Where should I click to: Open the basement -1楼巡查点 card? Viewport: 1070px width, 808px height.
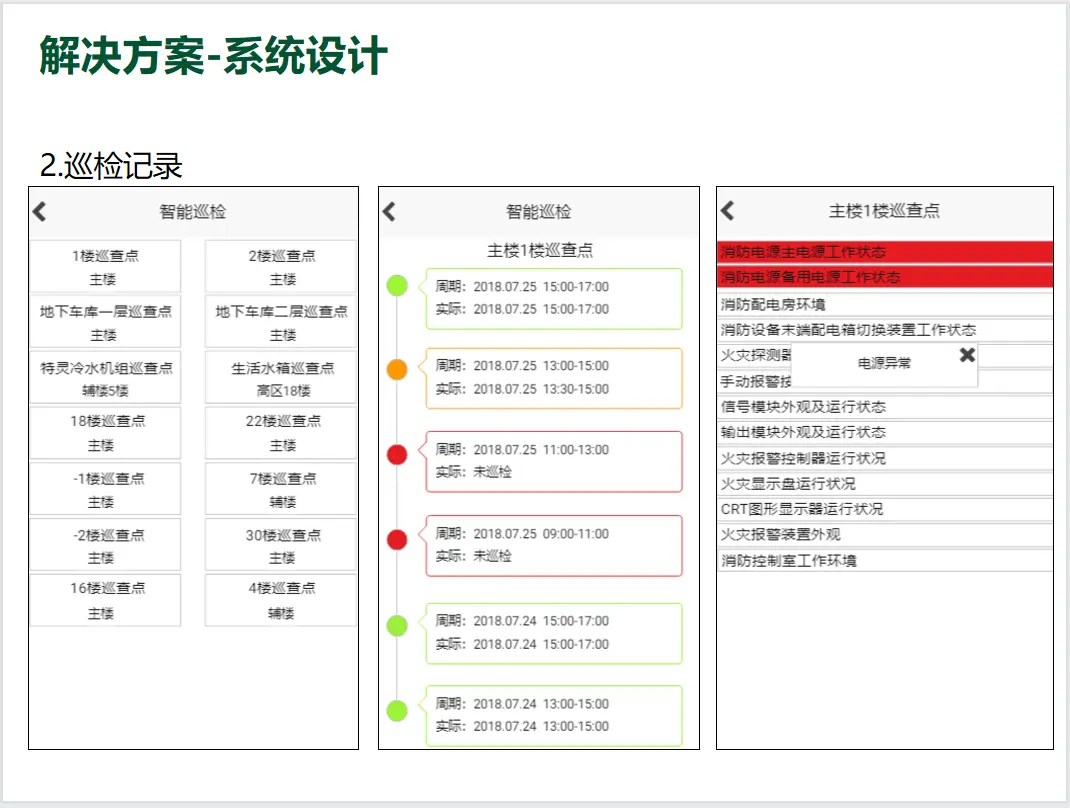[105, 489]
